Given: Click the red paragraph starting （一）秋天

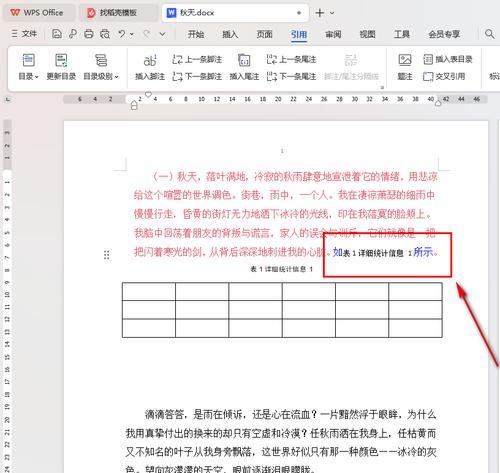Looking at the screenshot, I should click(285, 214).
